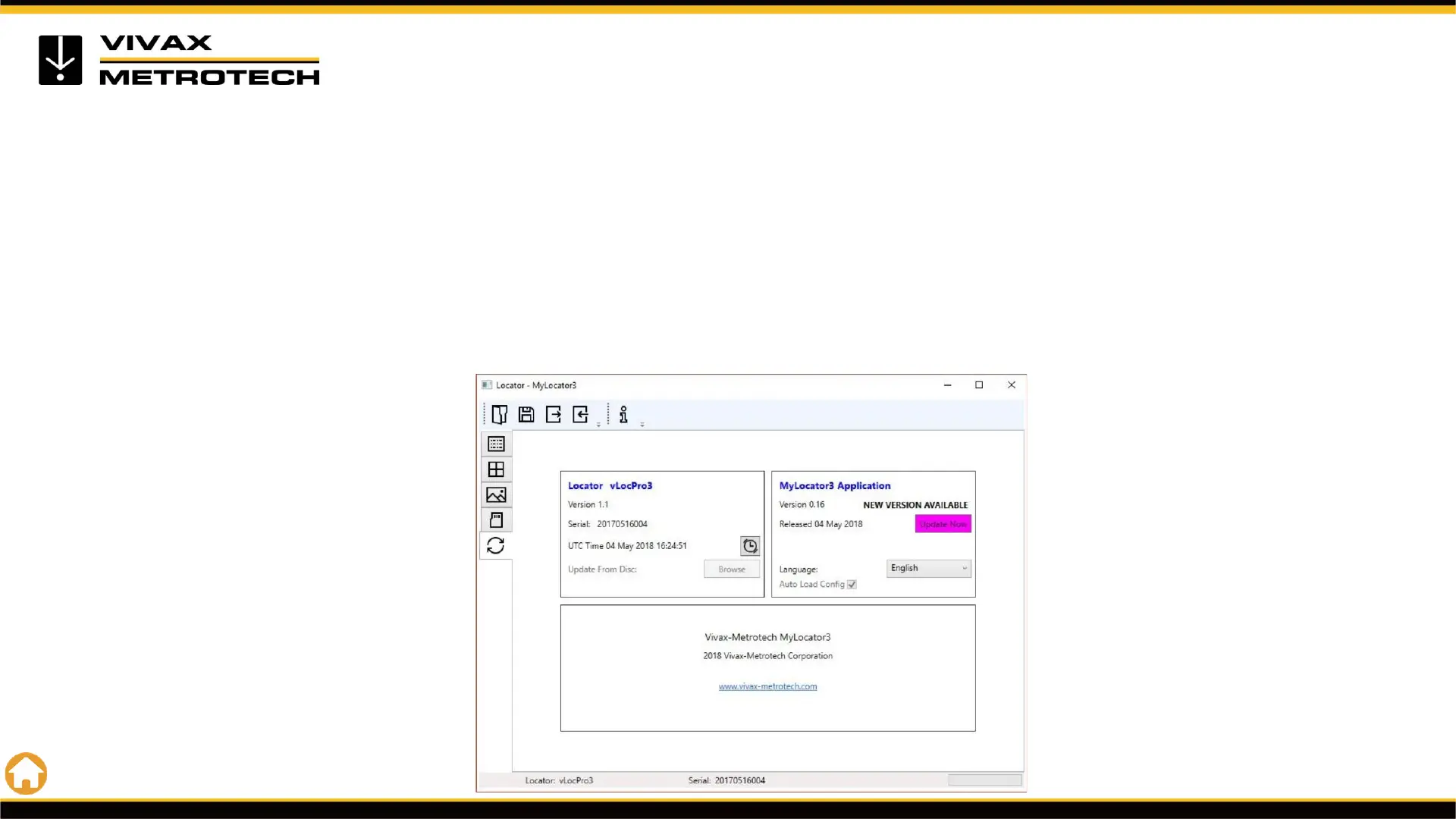Open toolbar overflow arrow after info icon
This screenshot has width=1456, height=819.
642,425
